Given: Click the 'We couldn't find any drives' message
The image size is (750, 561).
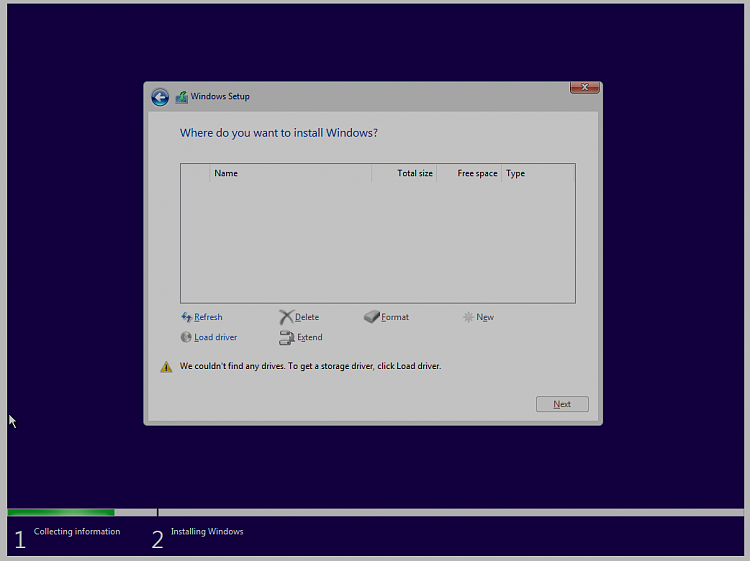Looking at the screenshot, I should click(x=310, y=366).
